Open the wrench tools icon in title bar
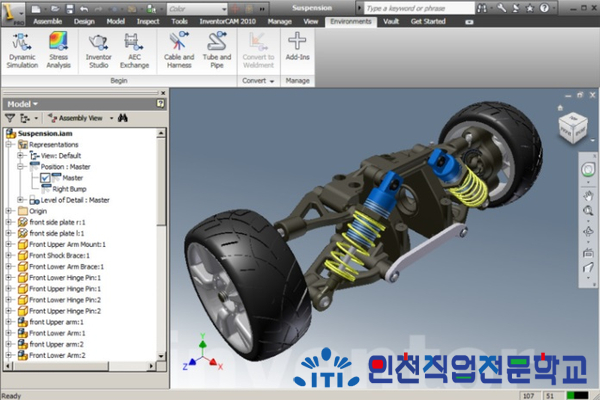The width and height of the screenshot is (600, 400). (502, 8)
